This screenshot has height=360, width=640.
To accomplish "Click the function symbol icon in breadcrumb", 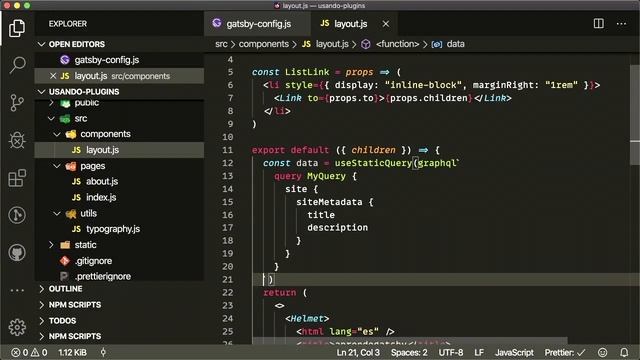I will (366, 44).
